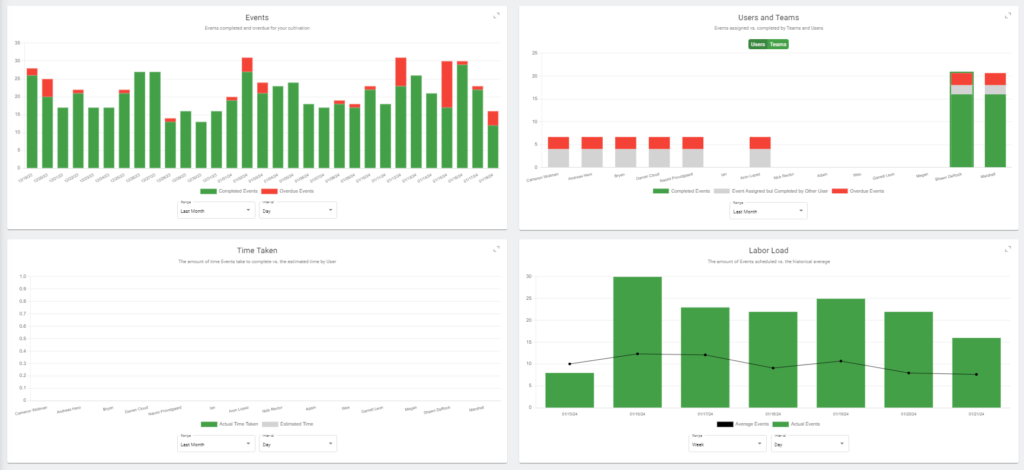This screenshot has width=1024, height=470.
Task: Open the Time Taken Interval dropdown
Action: click(298, 443)
